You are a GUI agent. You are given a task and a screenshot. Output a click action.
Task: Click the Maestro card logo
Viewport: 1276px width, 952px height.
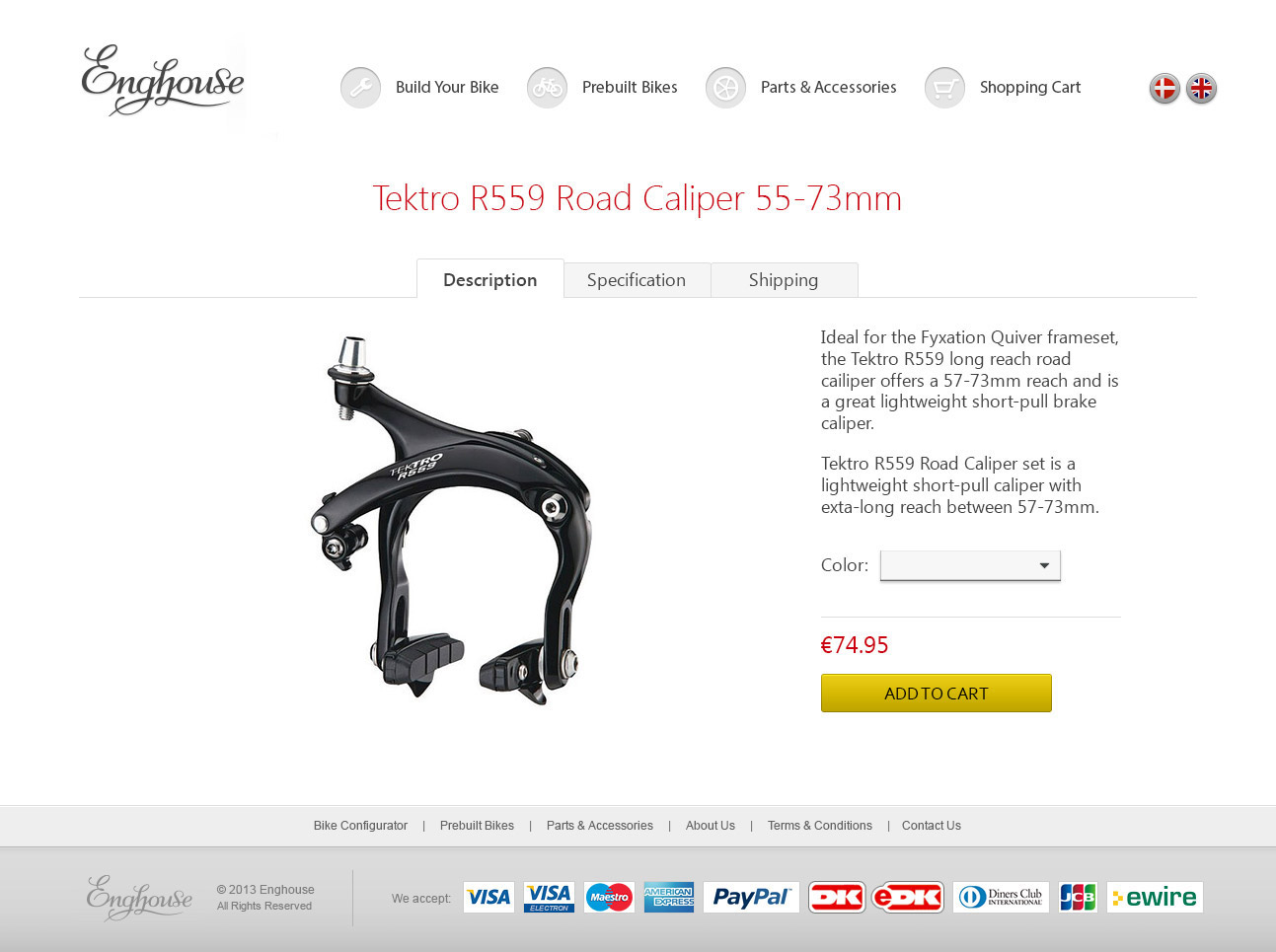pos(609,897)
